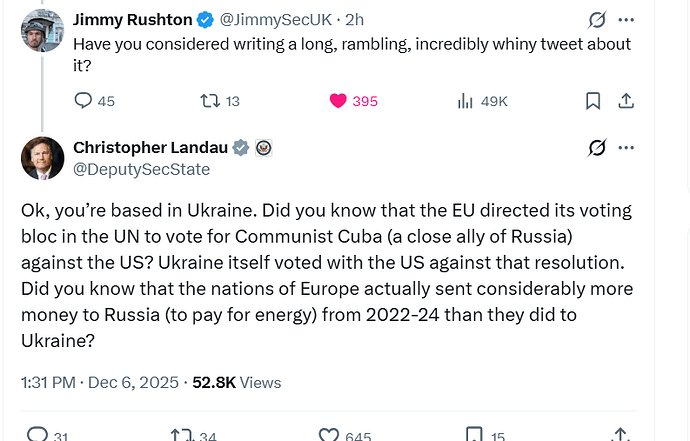Bookmark Jimmy Rushton's tweet
Viewport: 690px width, 441px height.
coord(593,101)
